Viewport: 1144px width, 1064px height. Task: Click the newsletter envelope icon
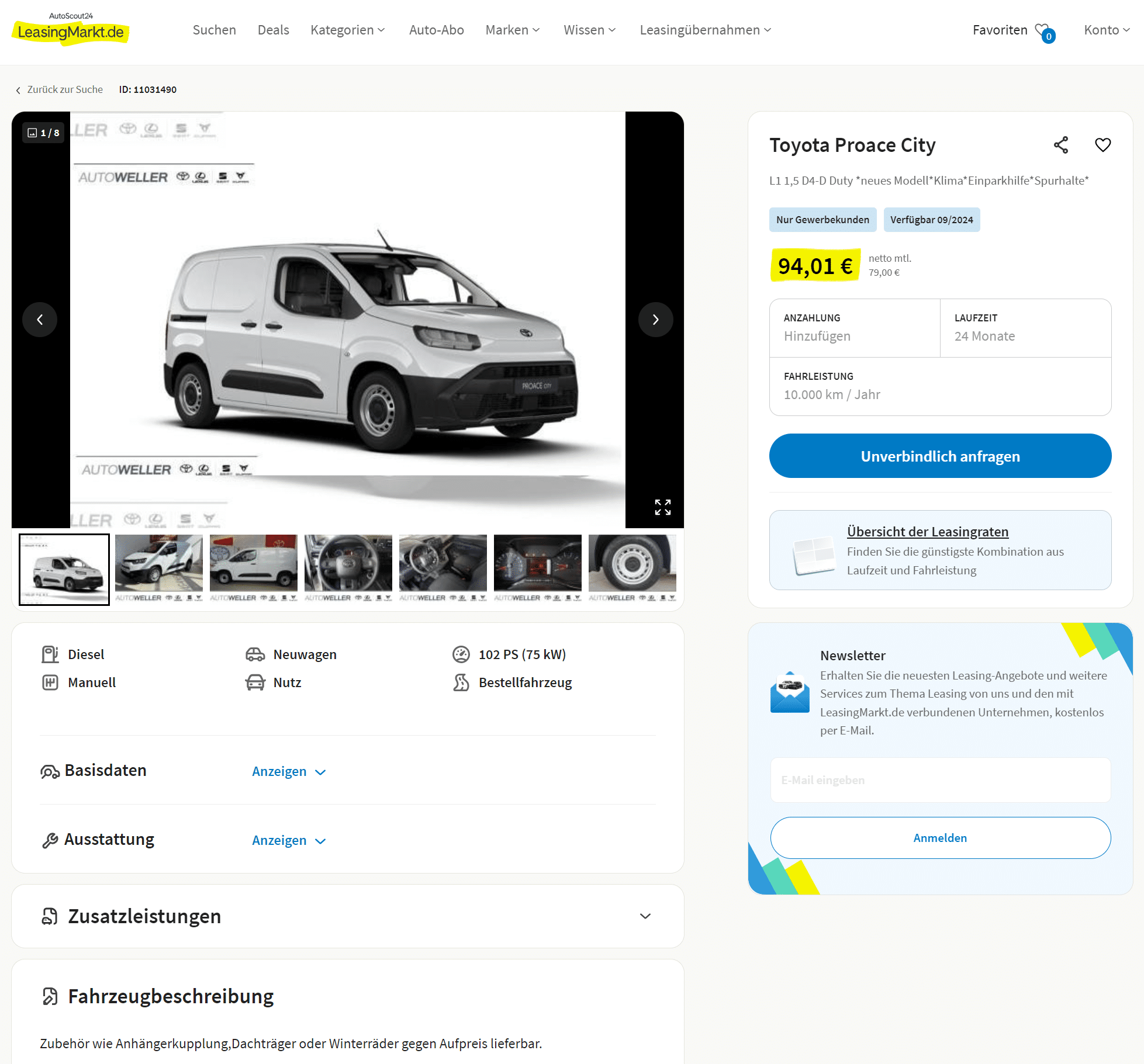tap(790, 692)
